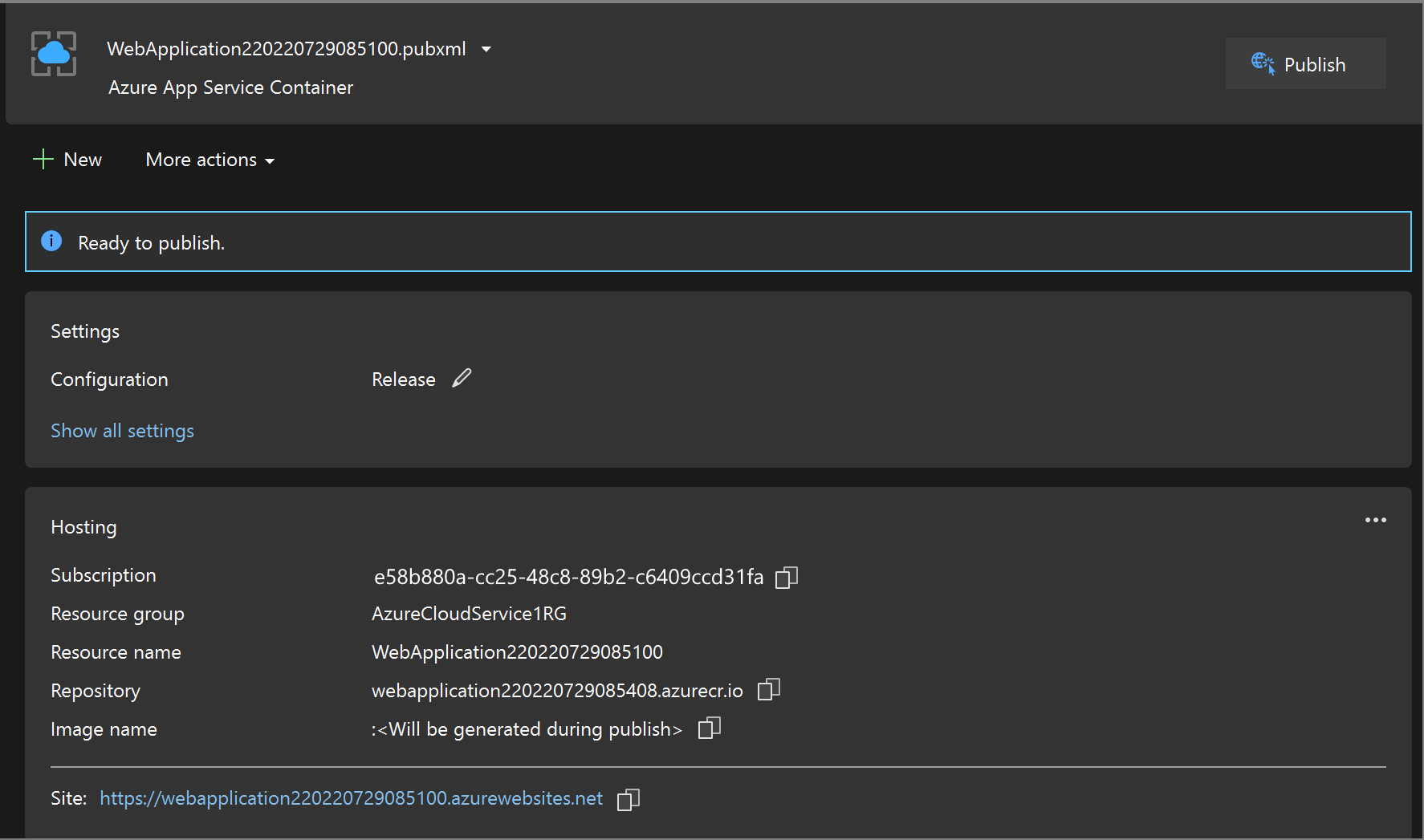This screenshot has height=840, width=1424.
Task: Click the Hosting section heading
Action: click(83, 527)
